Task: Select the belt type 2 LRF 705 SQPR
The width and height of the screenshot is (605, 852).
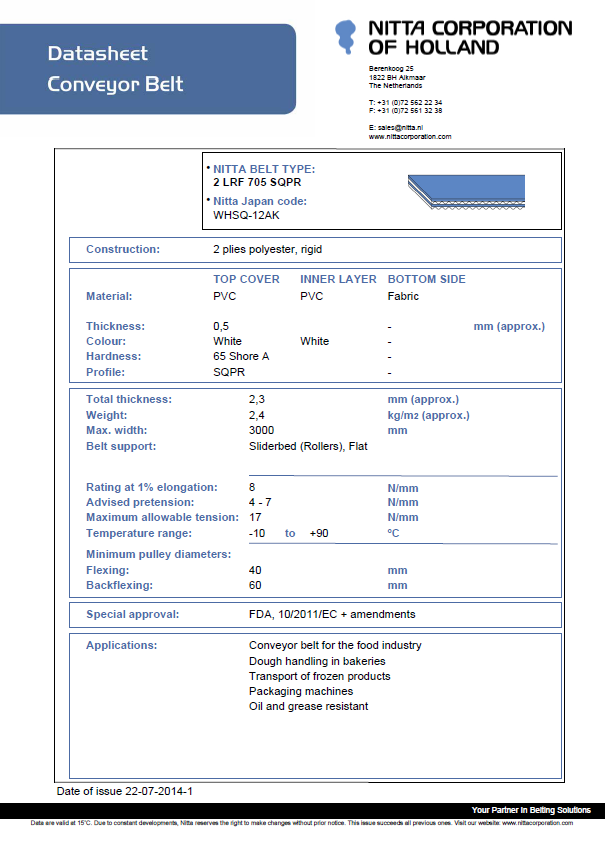Action: (x=257, y=182)
